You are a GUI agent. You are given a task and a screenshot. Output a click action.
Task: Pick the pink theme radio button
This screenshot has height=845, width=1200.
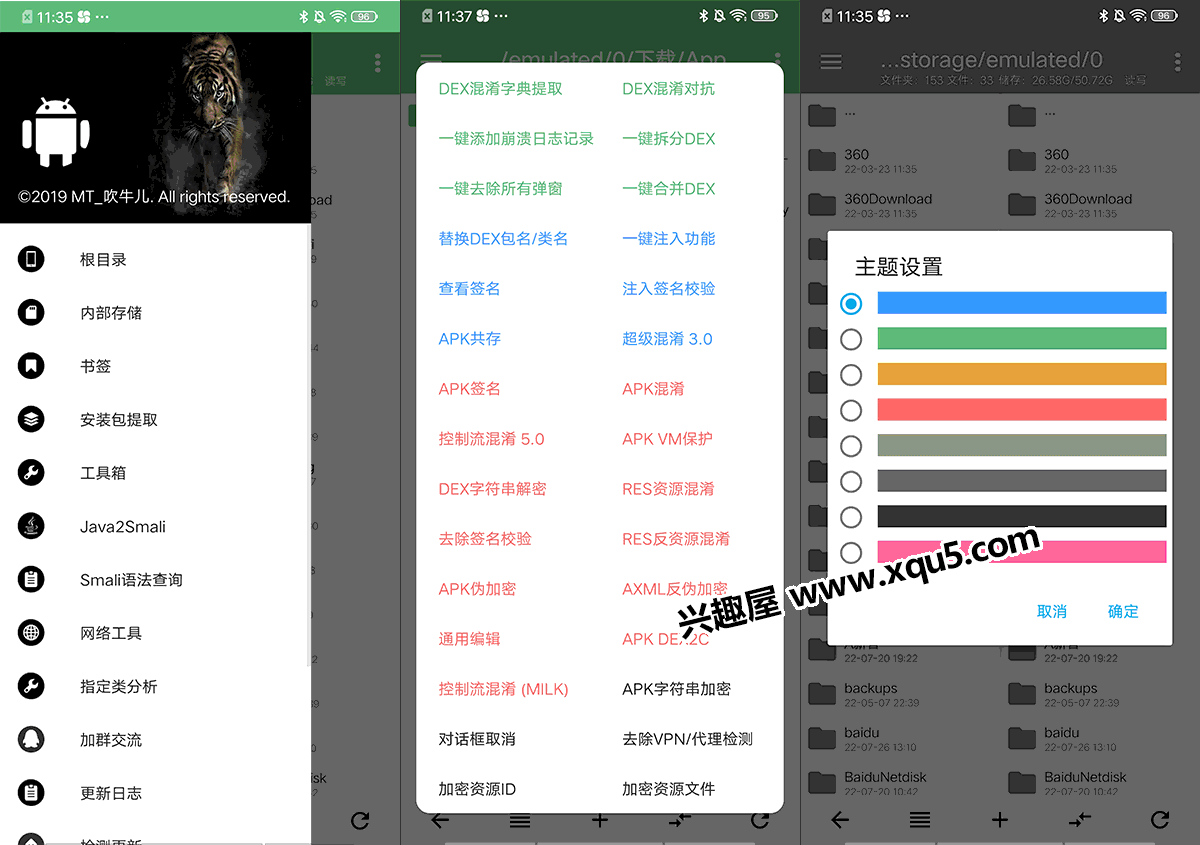click(851, 553)
